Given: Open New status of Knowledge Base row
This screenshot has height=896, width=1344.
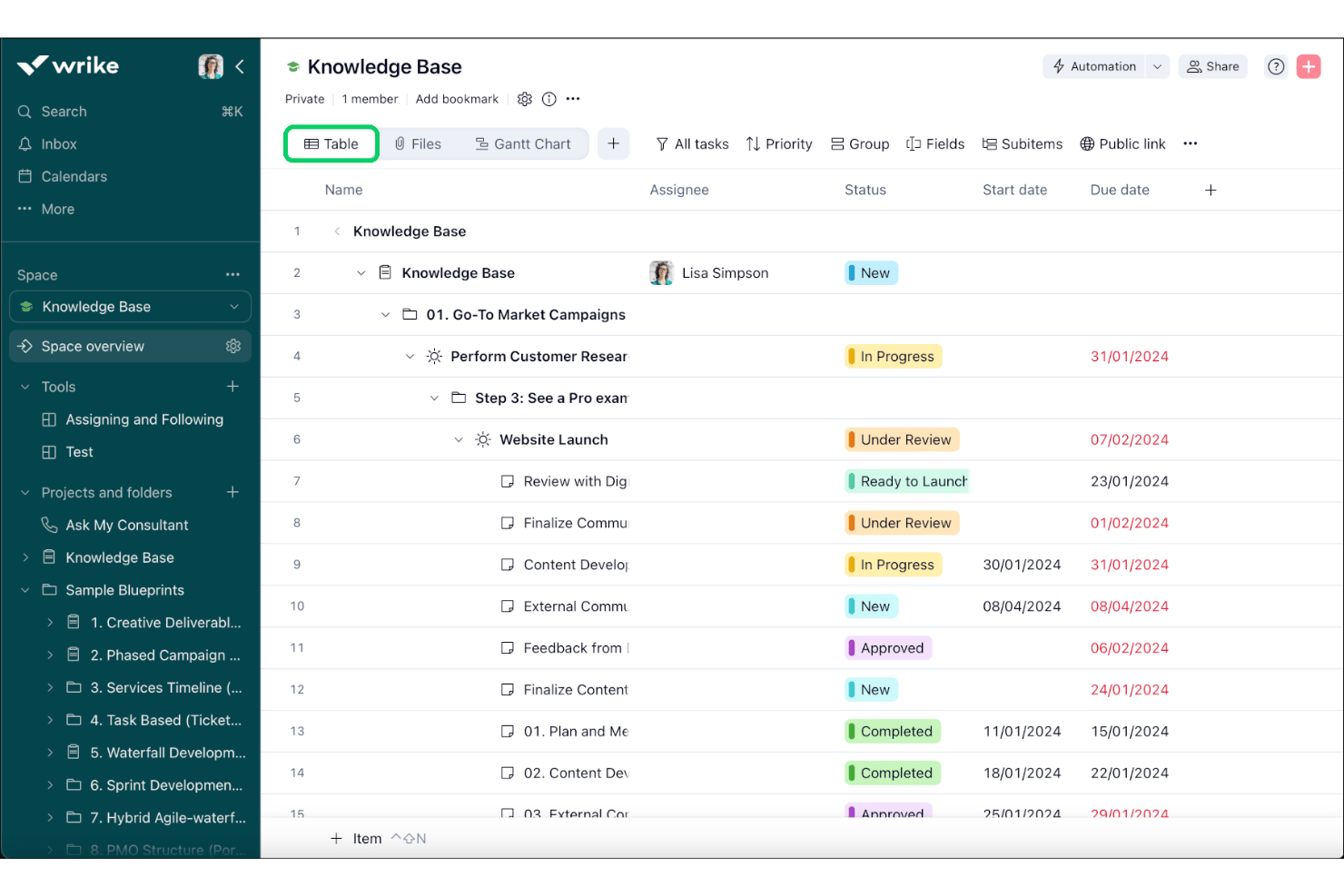Looking at the screenshot, I should (872, 273).
